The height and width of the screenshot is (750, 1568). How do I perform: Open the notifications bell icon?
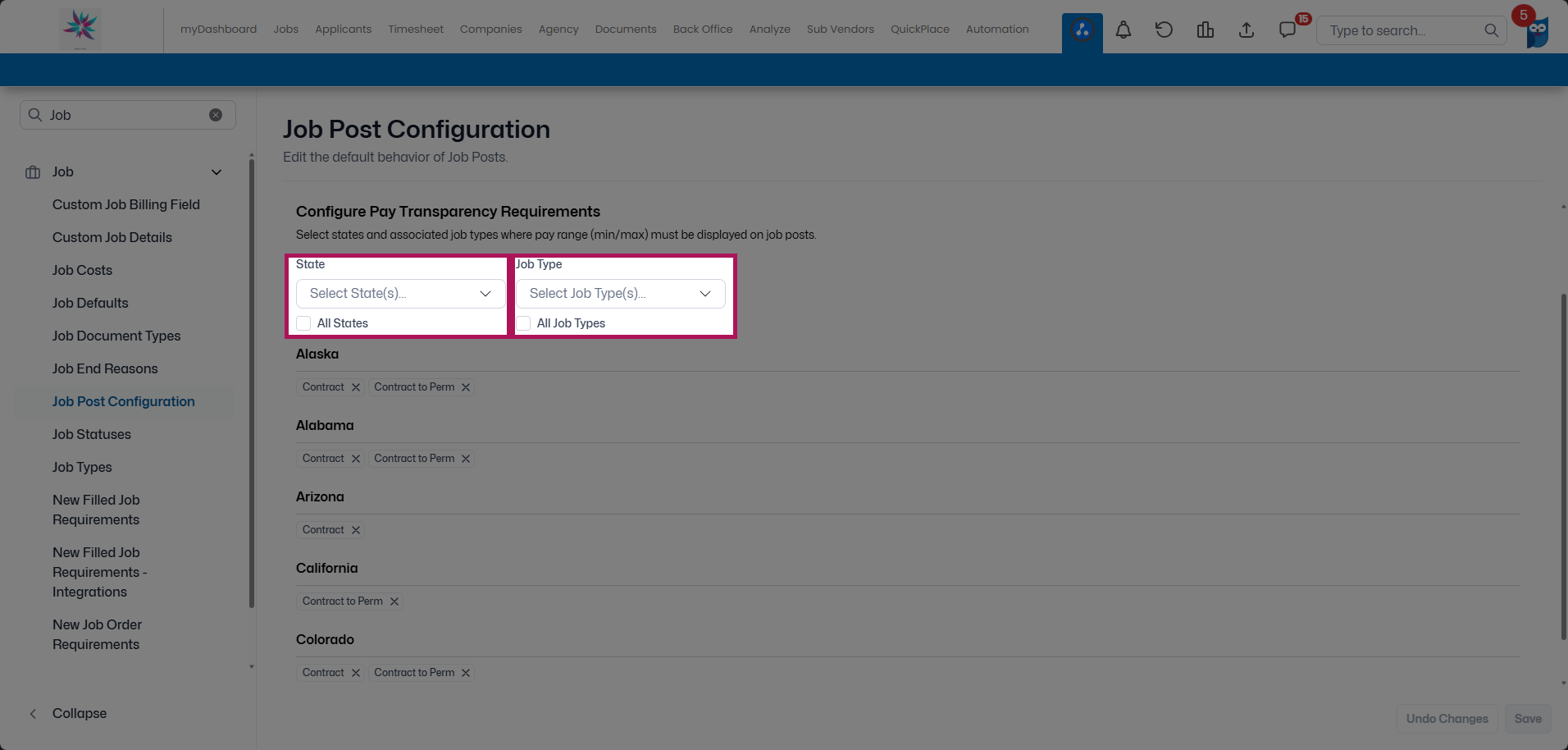(x=1124, y=30)
